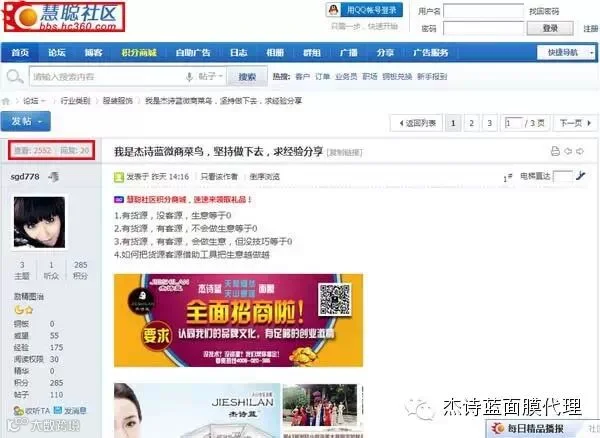Open the red 慧聪社区积分商城 gift promotion link
Image resolution: width=600 pixels, height=438 pixels.
(x=189, y=199)
